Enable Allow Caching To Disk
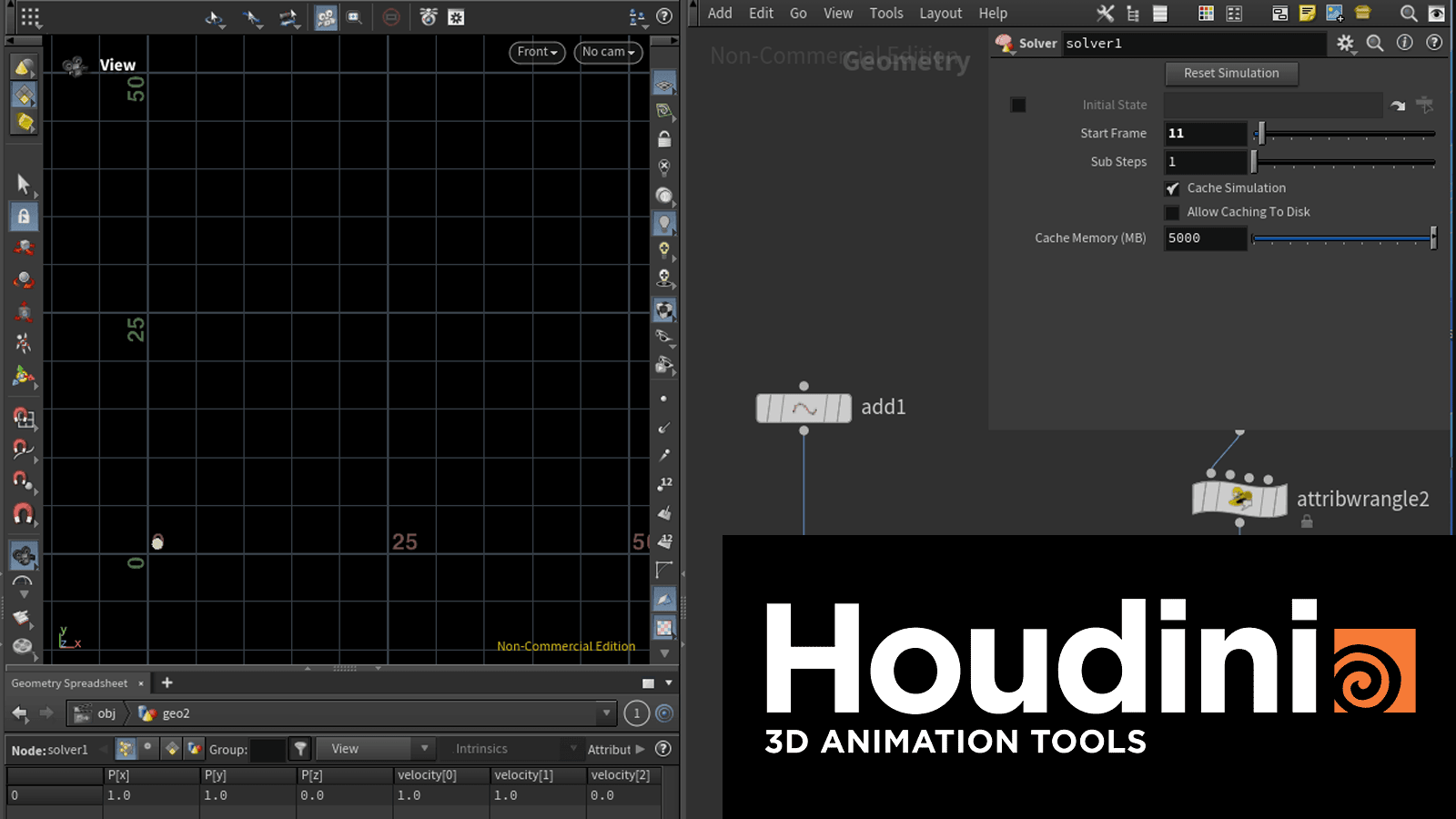Viewport: 1456px width, 819px height. (x=1173, y=212)
